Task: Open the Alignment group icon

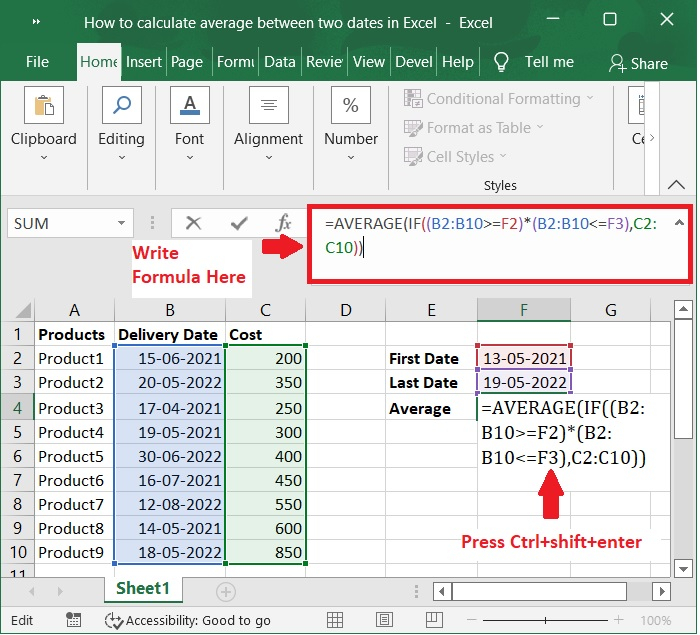Action: point(268,107)
